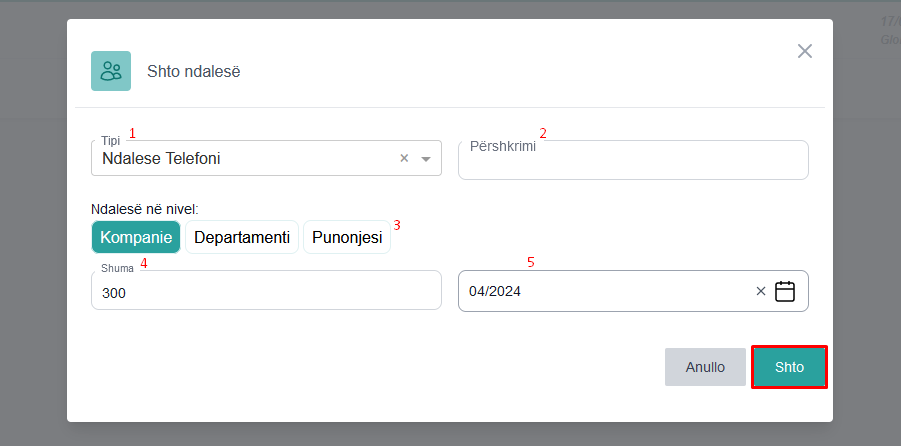Click the Shto ndalesë dialog title

[x=194, y=72]
